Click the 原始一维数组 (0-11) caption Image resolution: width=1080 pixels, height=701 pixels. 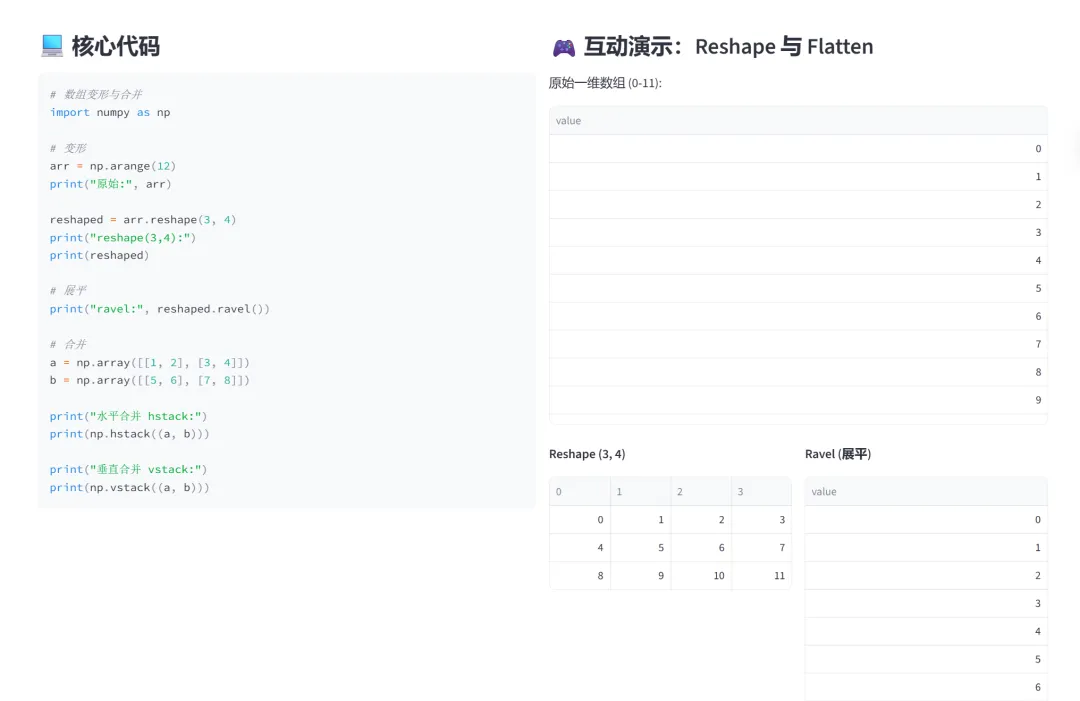point(605,83)
